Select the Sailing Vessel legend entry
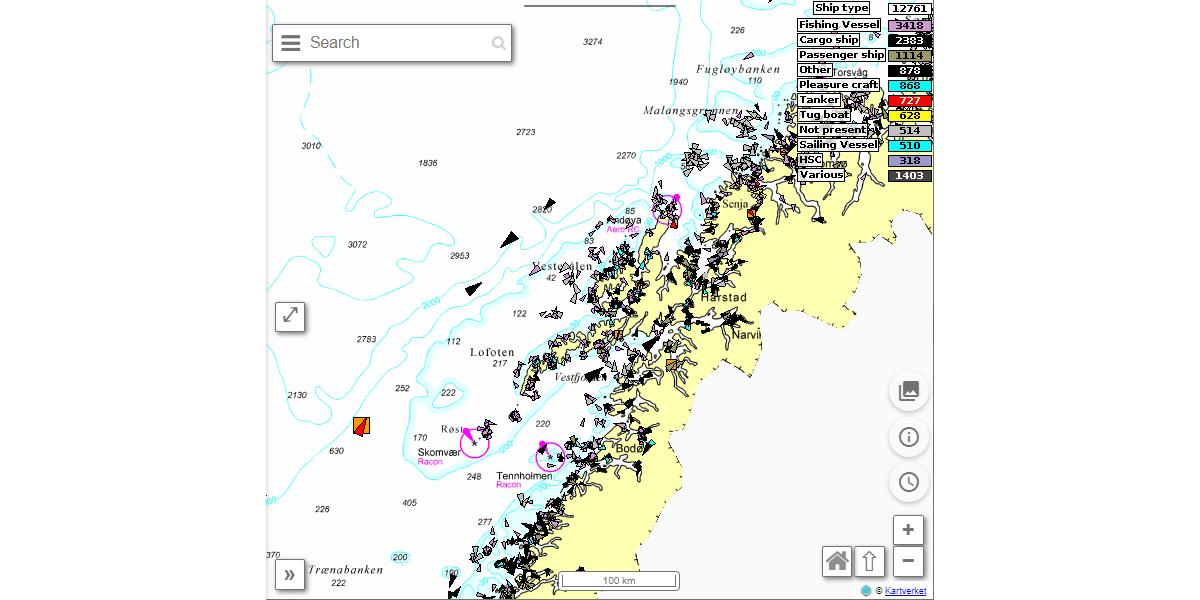This screenshot has width=1200, height=600. (840, 144)
